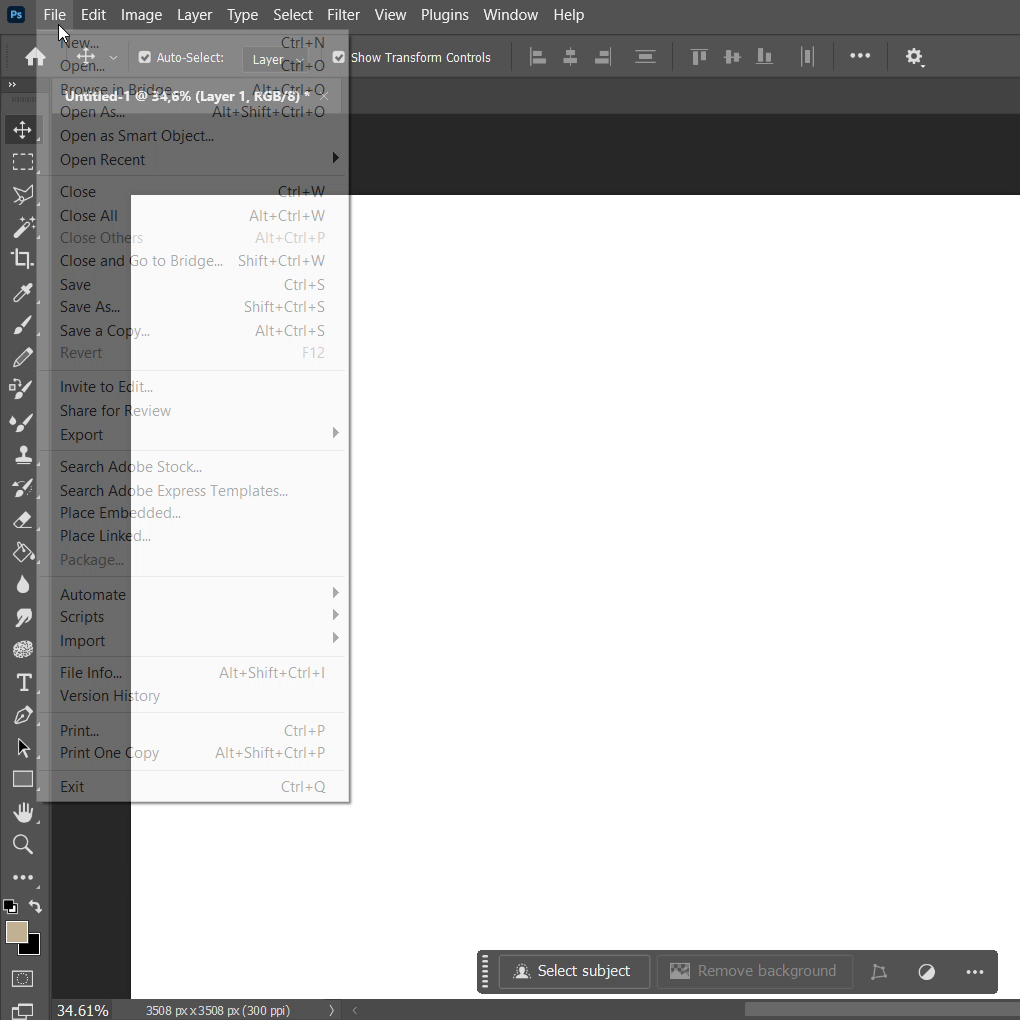
Task: Swap foreground and background colors
Action: [x=35, y=906]
